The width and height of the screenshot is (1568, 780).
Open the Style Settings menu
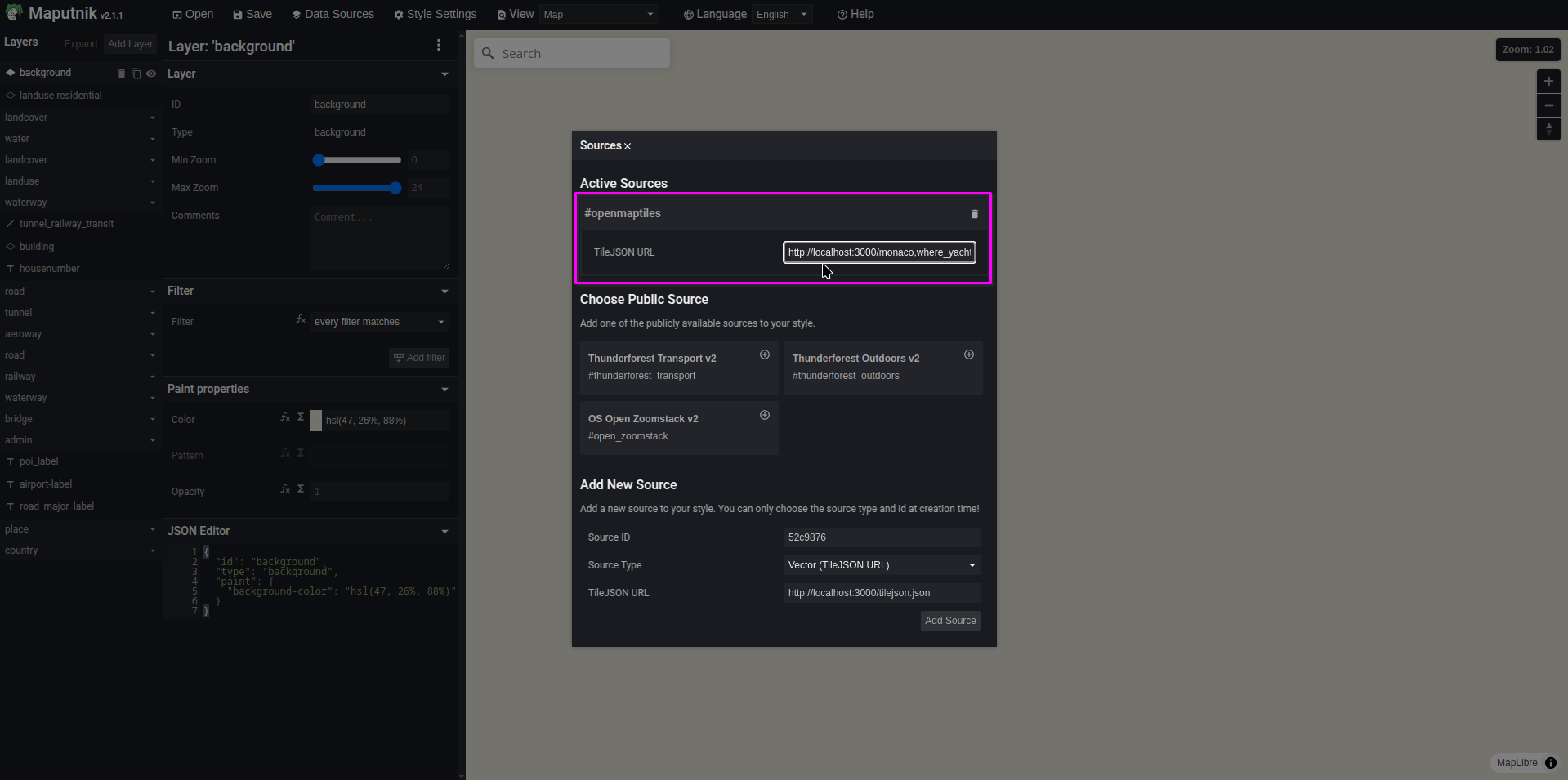tap(435, 14)
